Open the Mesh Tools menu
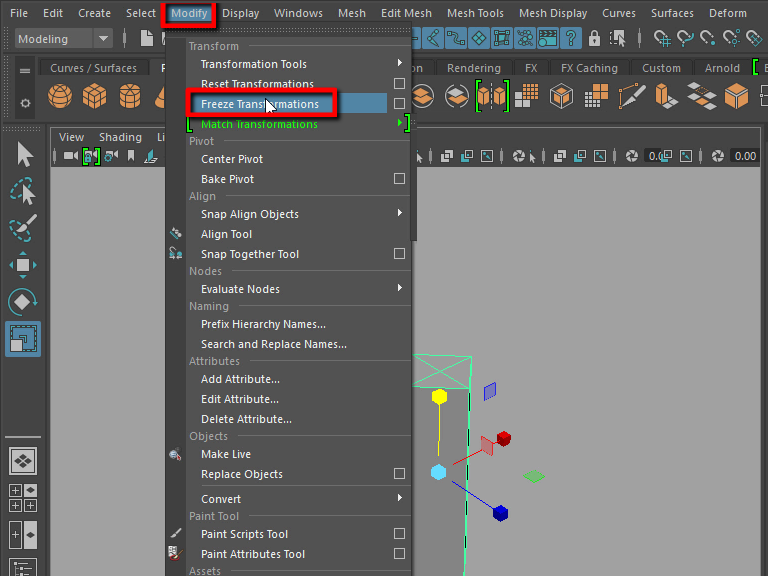Image resolution: width=768 pixels, height=576 pixels. [475, 13]
